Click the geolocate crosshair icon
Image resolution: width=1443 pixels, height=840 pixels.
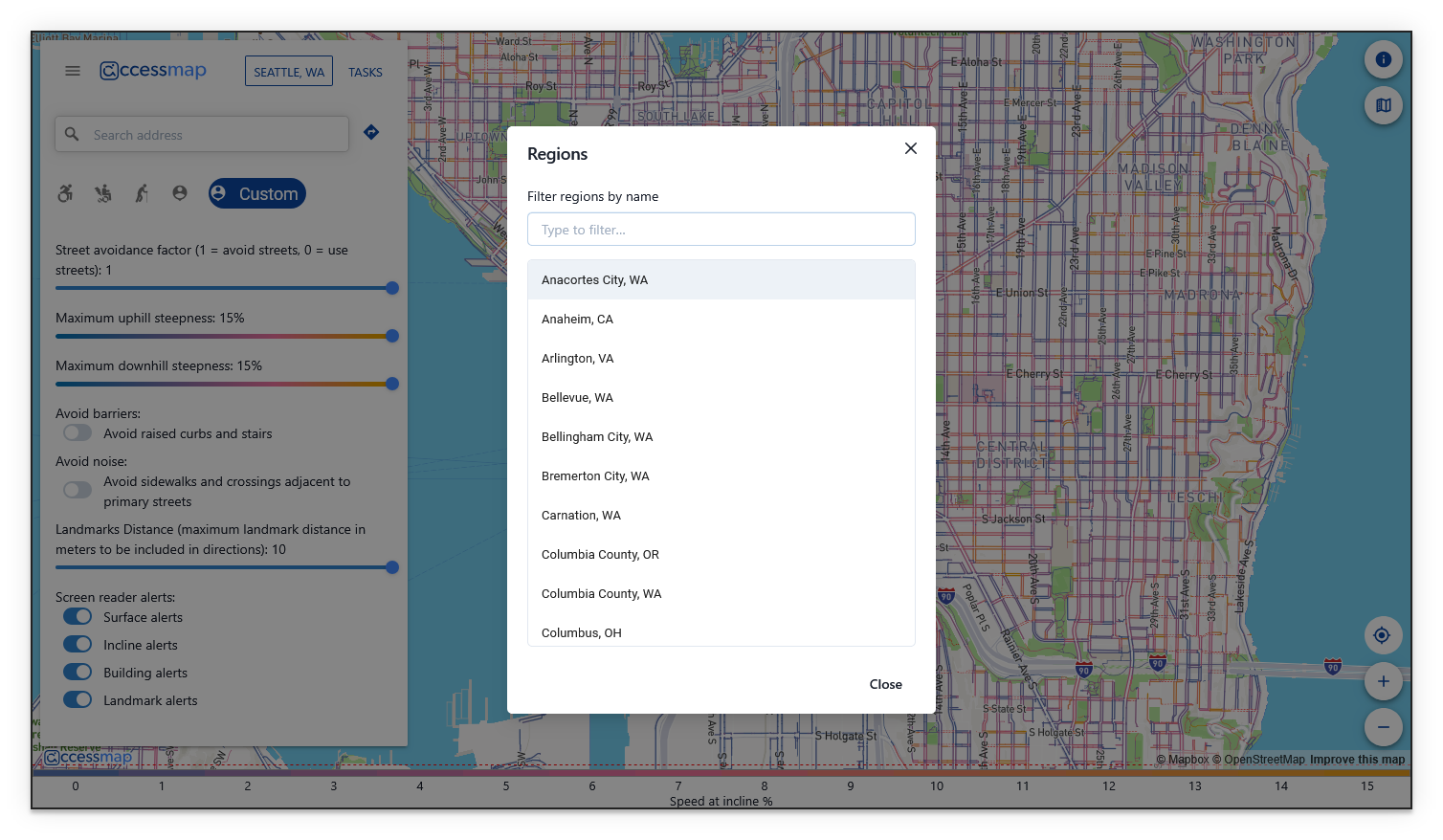click(x=1383, y=634)
